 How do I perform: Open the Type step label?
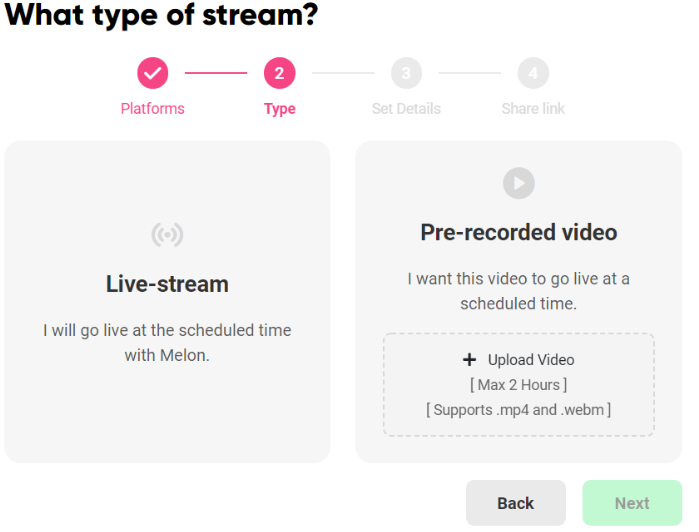click(x=279, y=109)
